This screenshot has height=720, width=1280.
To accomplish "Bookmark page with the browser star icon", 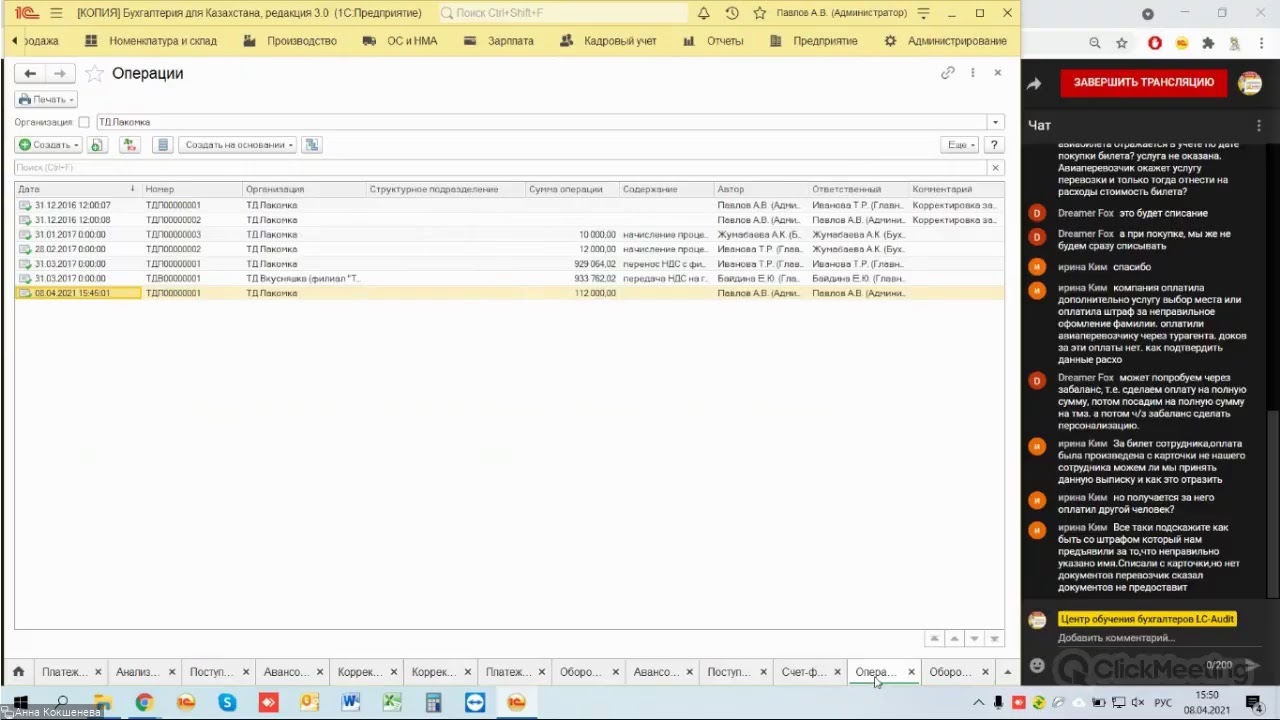I will click(x=1122, y=43).
